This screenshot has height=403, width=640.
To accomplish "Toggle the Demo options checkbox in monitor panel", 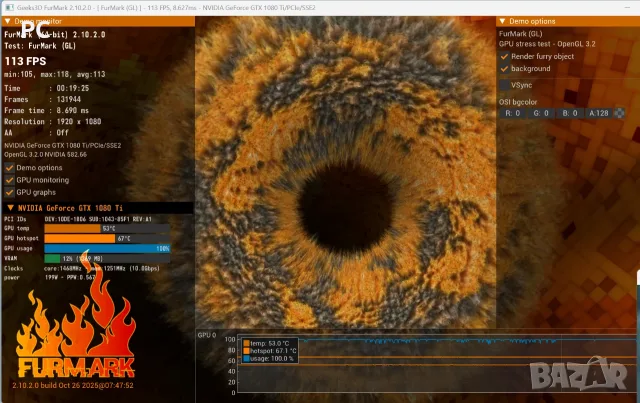I will (x=9, y=168).
